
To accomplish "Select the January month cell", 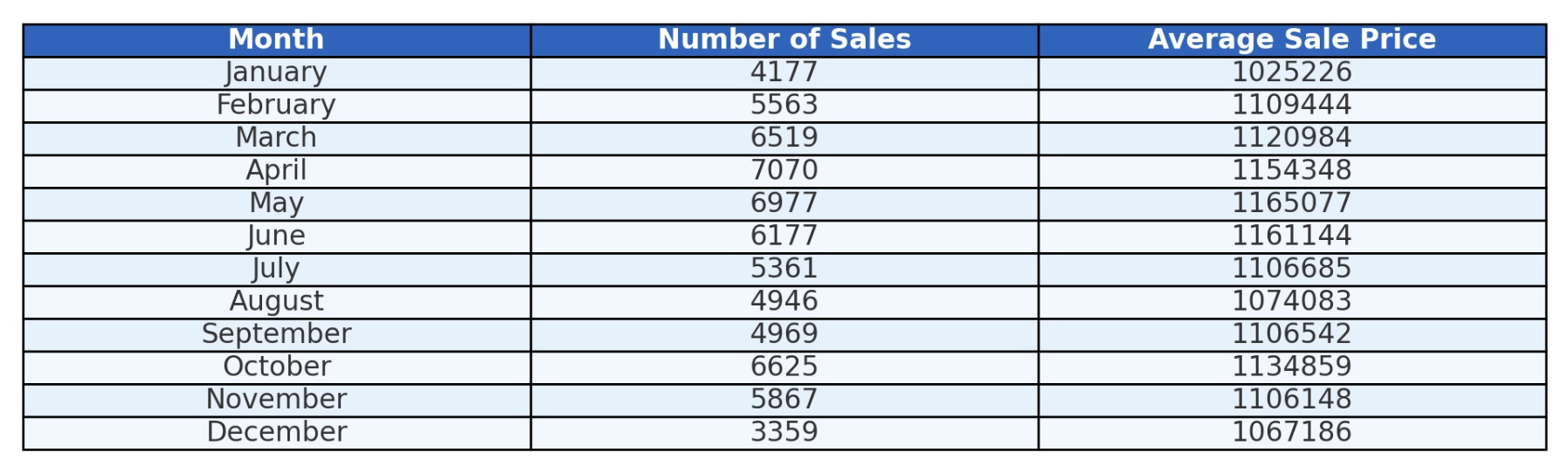I will pyautogui.click(x=277, y=73).
